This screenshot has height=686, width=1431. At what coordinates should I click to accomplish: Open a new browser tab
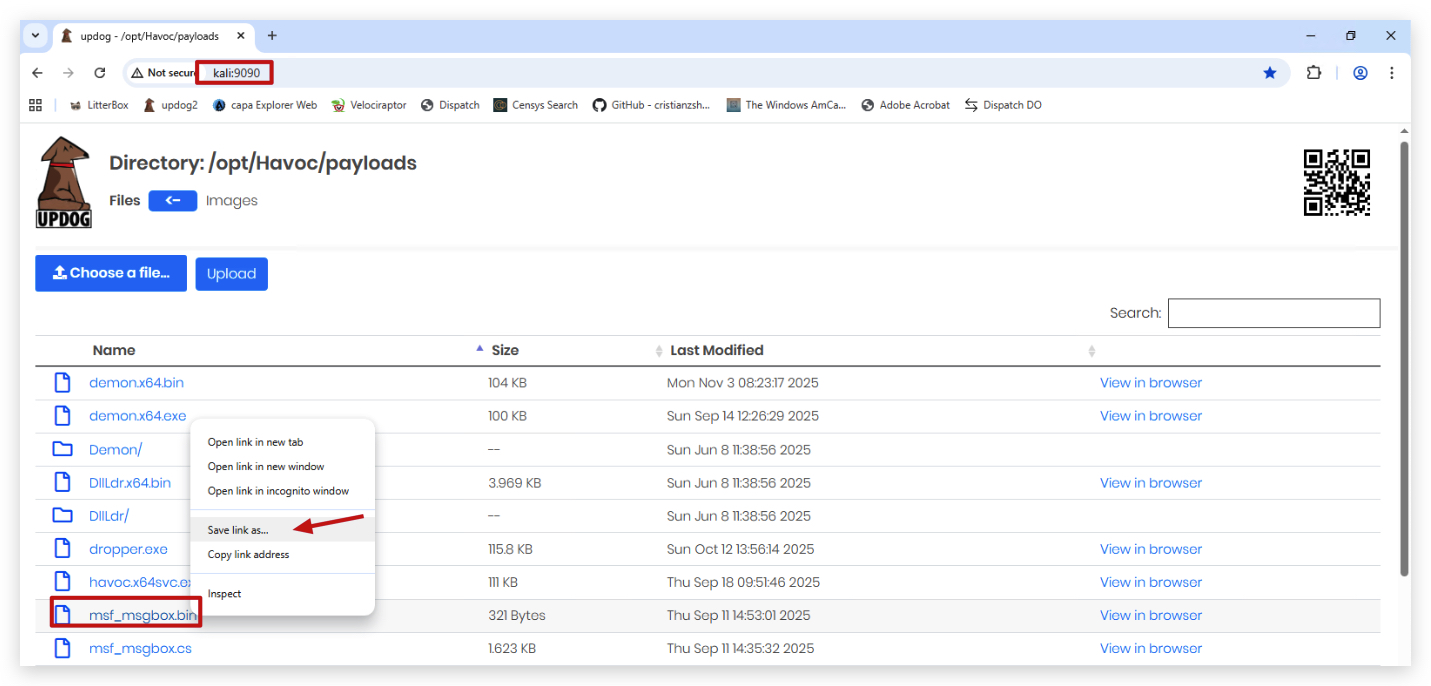[272, 36]
